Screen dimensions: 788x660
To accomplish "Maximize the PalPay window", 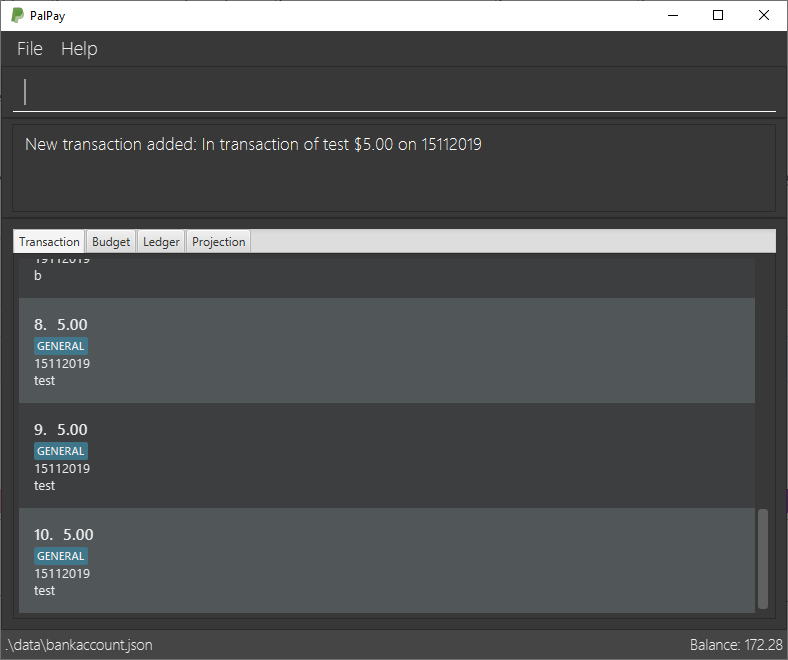I will pyautogui.click(x=718, y=16).
